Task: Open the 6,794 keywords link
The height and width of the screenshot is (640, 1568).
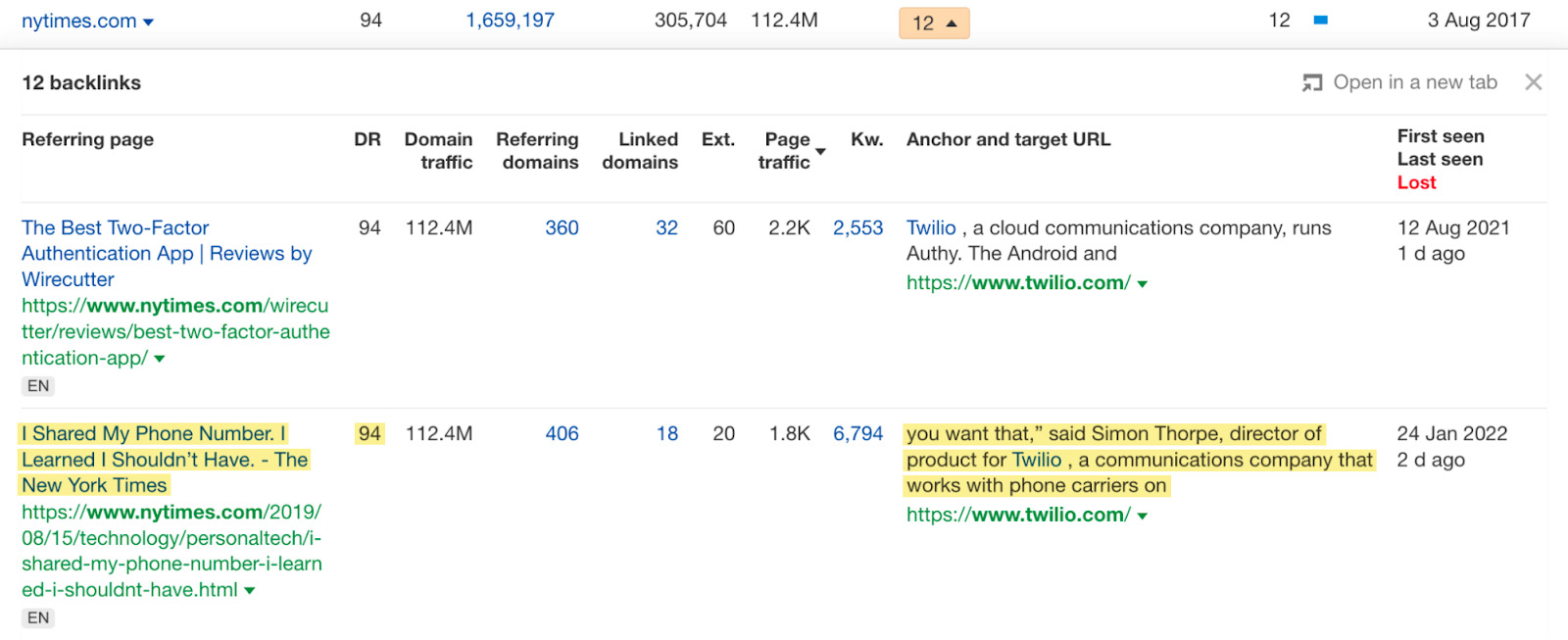Action: [x=857, y=433]
